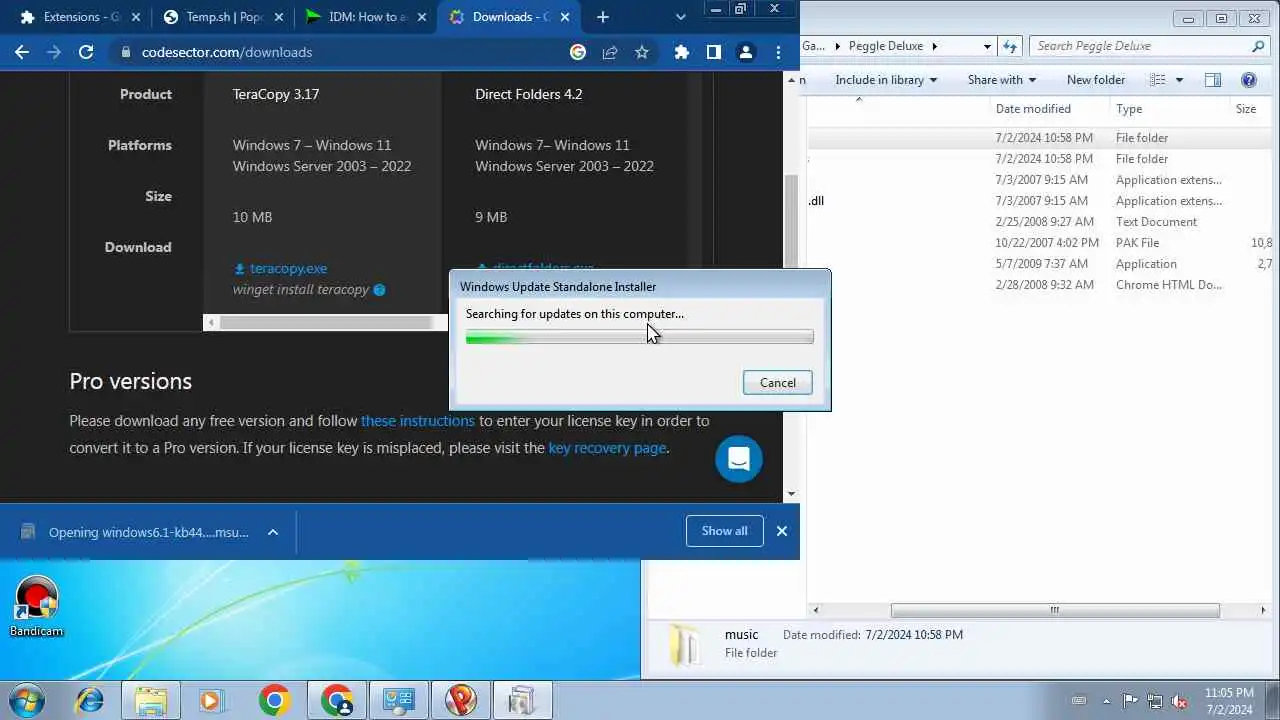This screenshot has width=1280, height=720.
Task: Open Include in library dropdown
Action: [886, 80]
